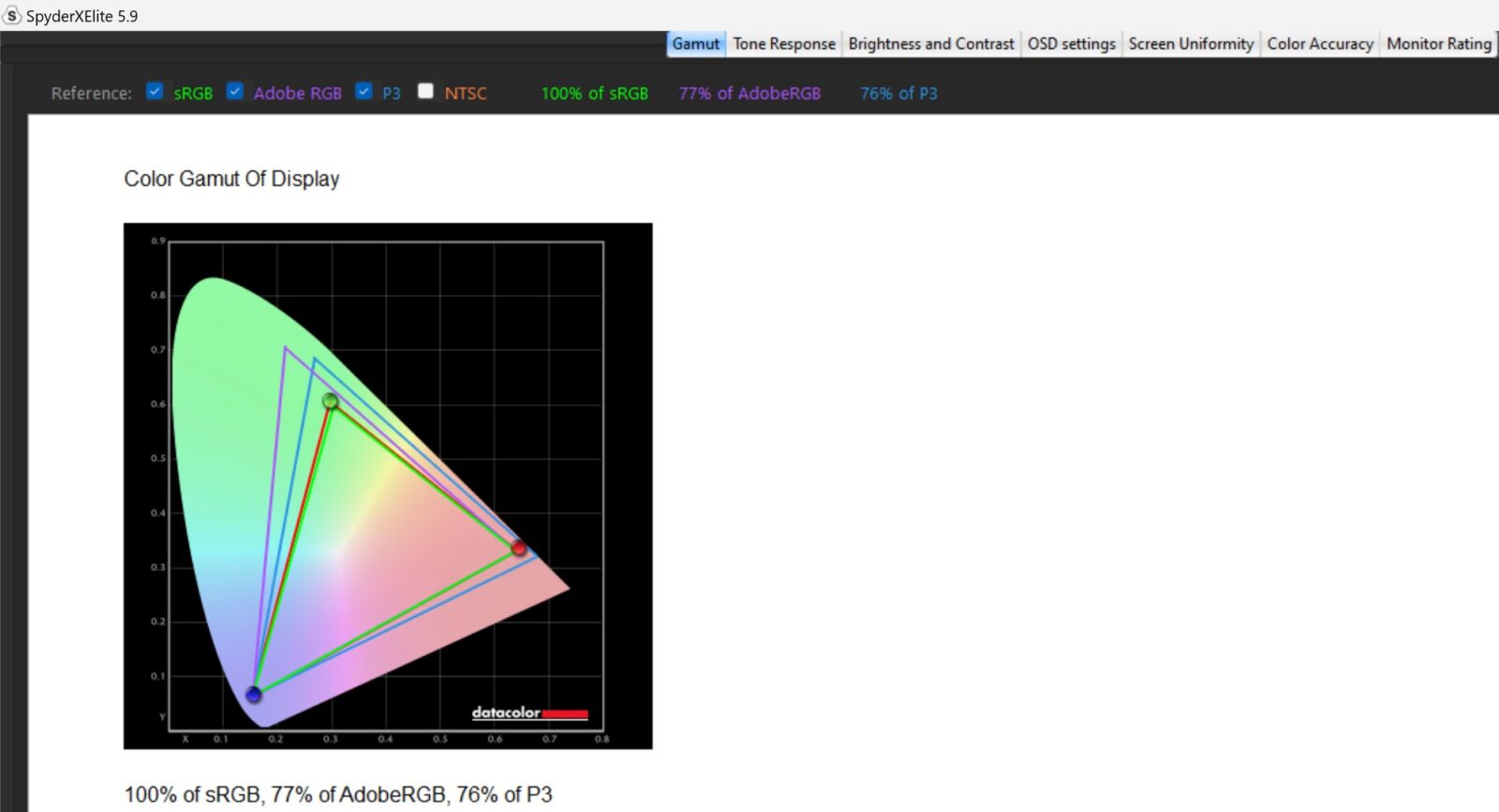Viewport: 1499px width, 812px height.
Task: Click the green primary marker on gamut chart
Action: click(330, 401)
